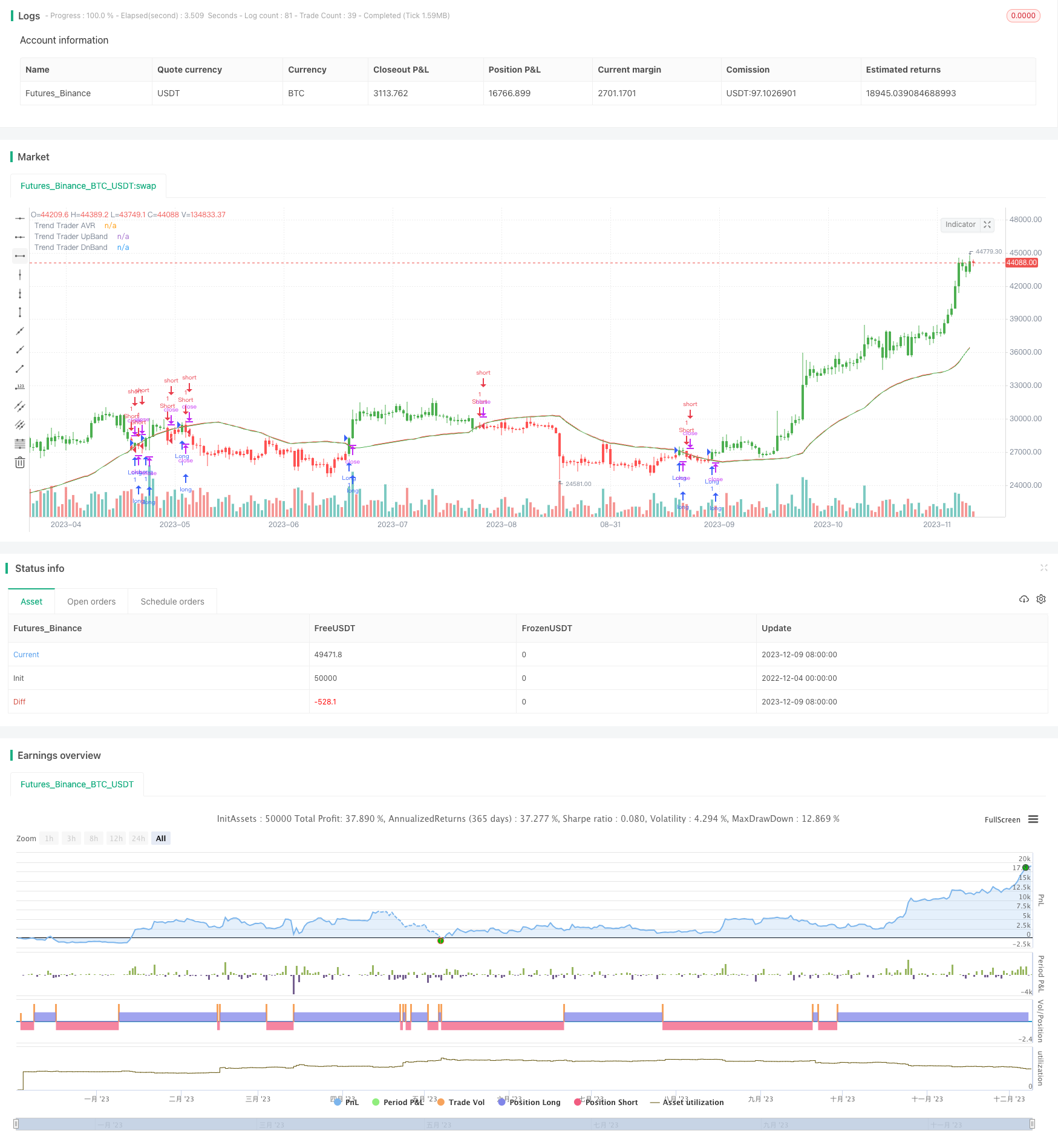Select the vertical segment drawing tool

(x=20, y=312)
